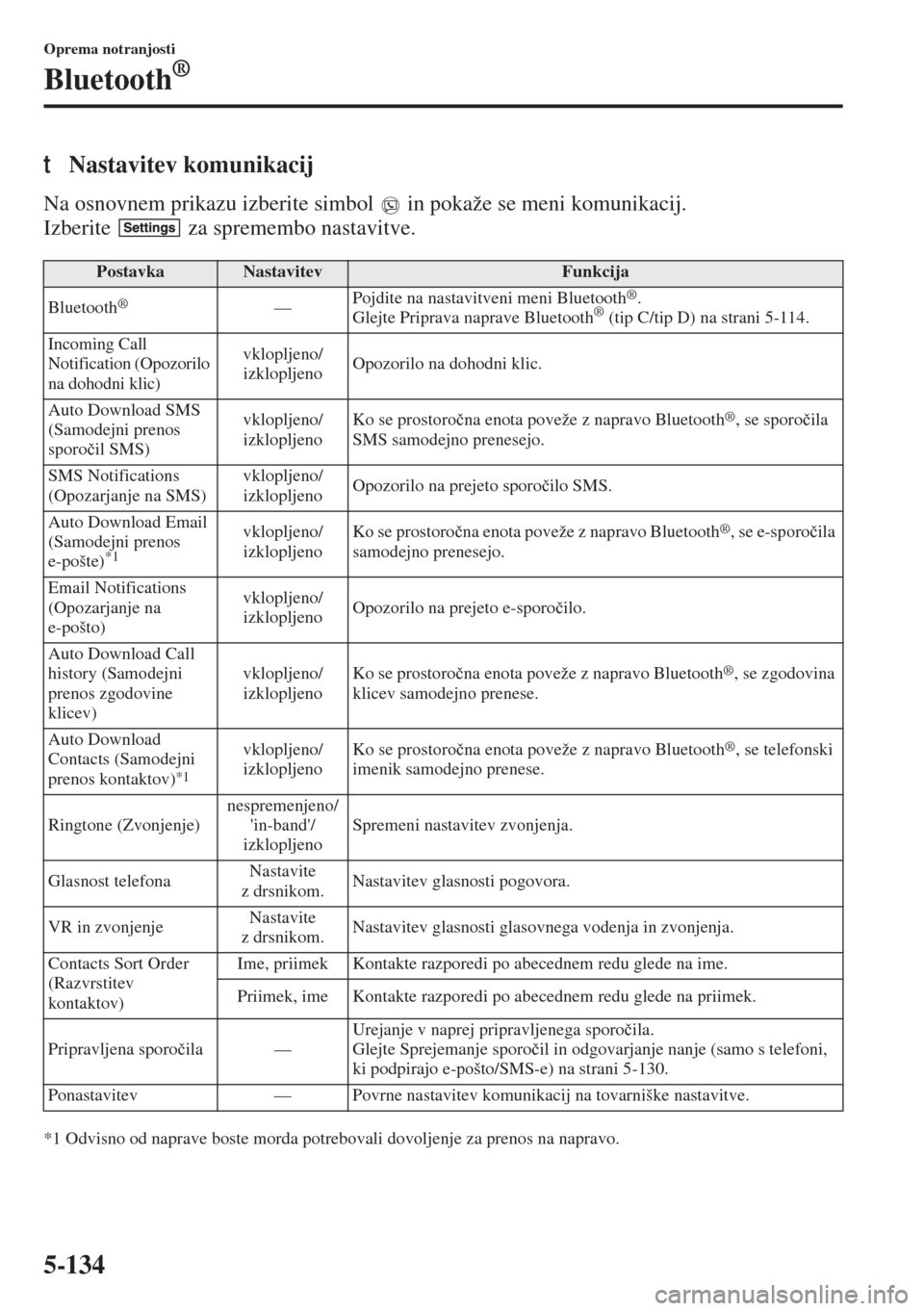Click the 'Ime, priimek' setting cell

click(282, 964)
